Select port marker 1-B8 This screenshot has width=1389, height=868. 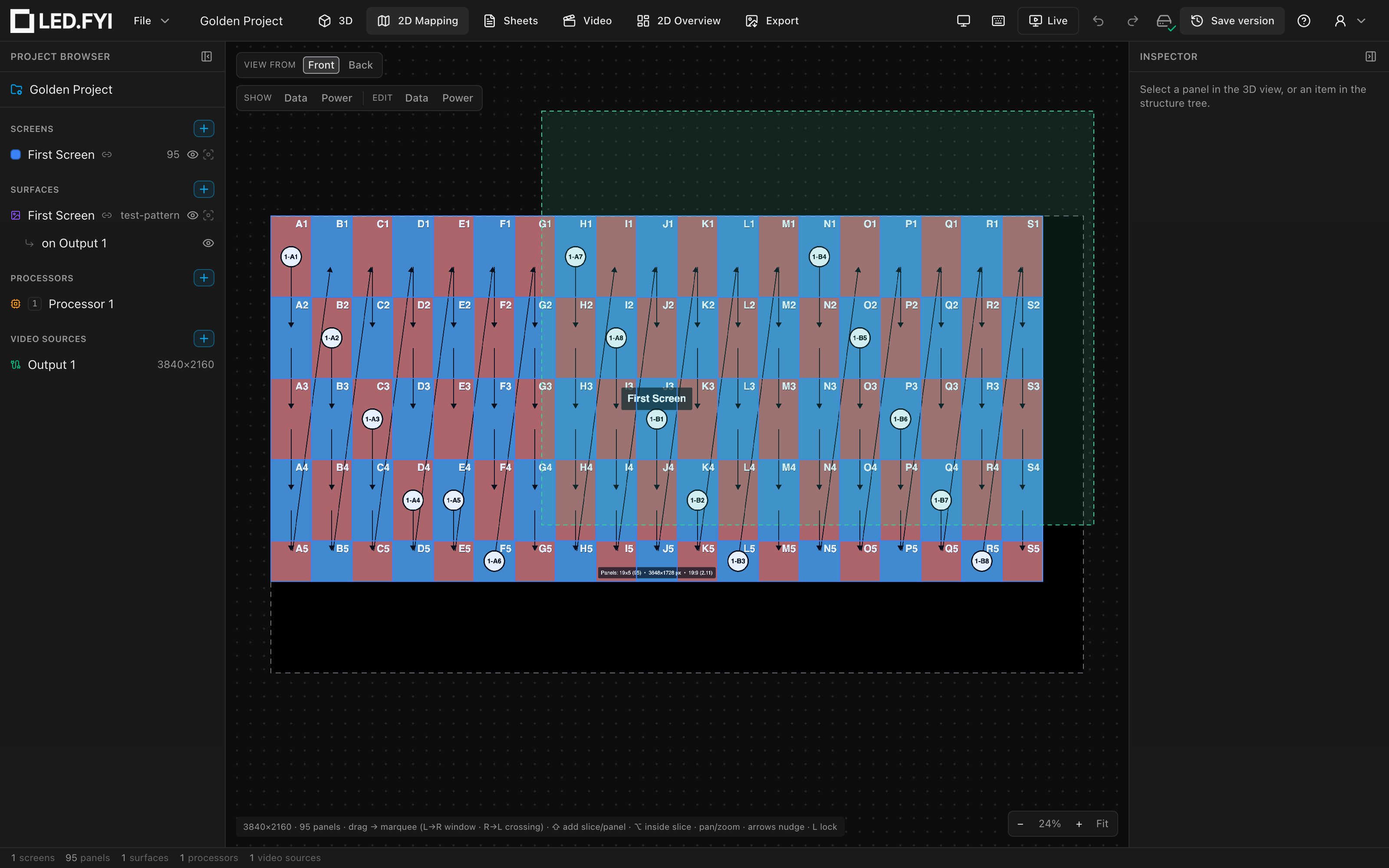pos(981,561)
